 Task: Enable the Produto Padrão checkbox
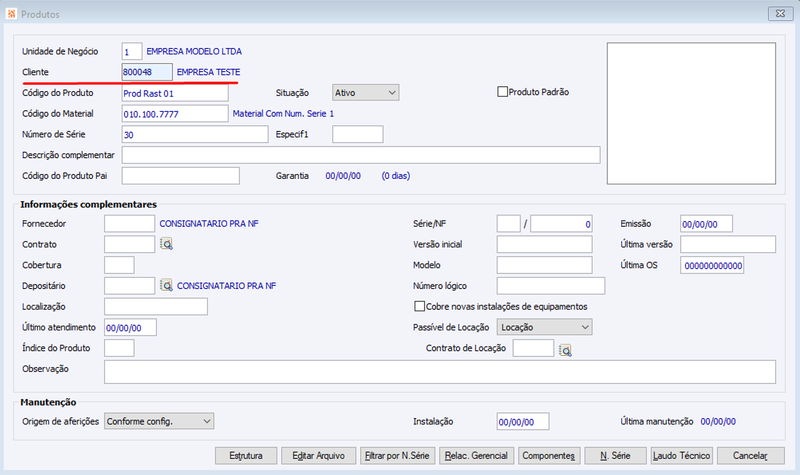[503, 92]
